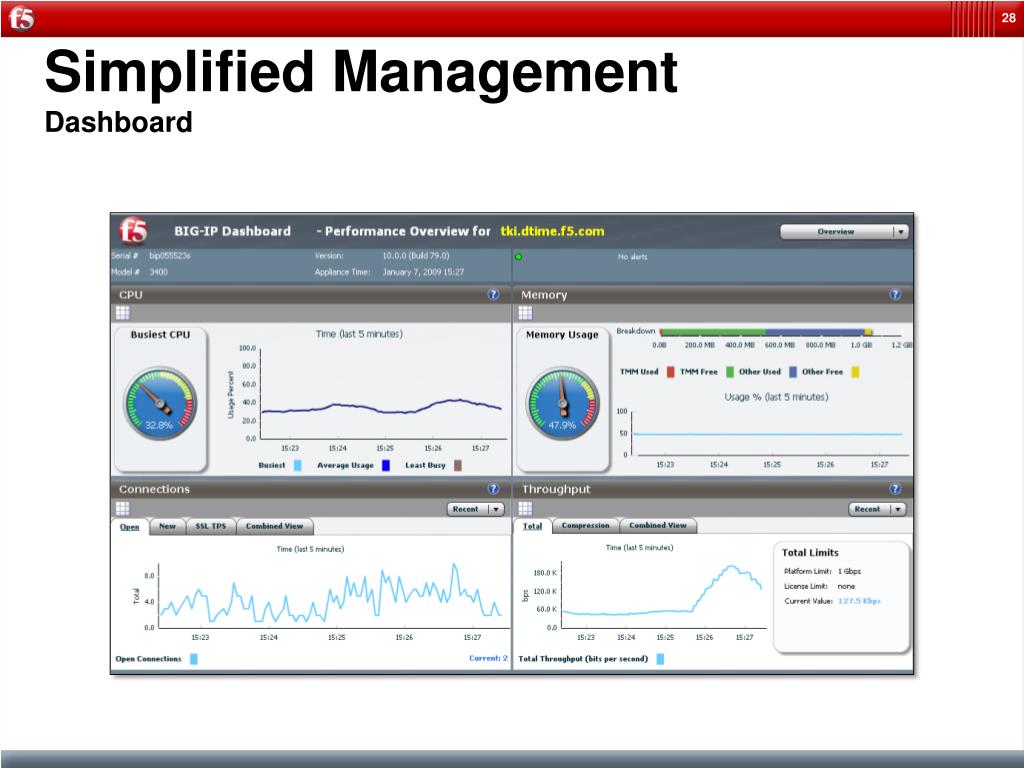
Task: Click the green alert status indicator
Action: pyautogui.click(x=519, y=257)
